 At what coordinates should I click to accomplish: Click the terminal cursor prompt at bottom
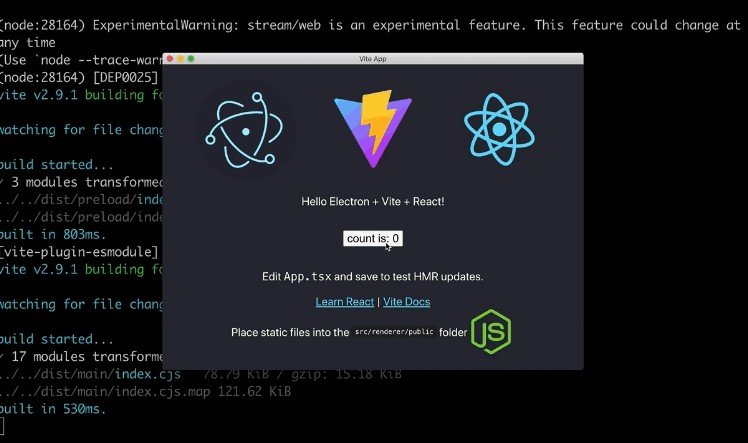[x=2, y=426]
